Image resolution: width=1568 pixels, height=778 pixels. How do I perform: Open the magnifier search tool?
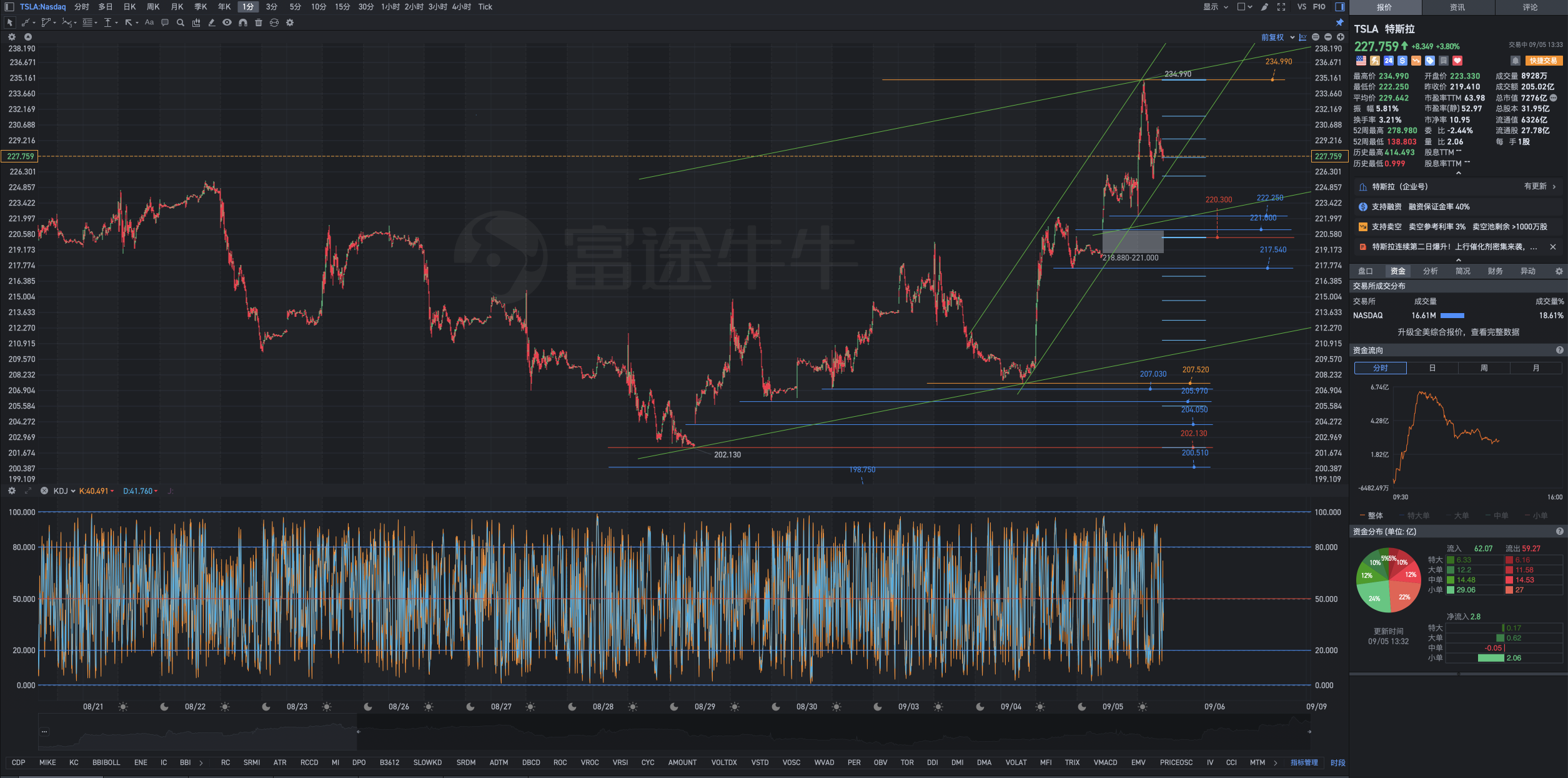click(x=181, y=22)
